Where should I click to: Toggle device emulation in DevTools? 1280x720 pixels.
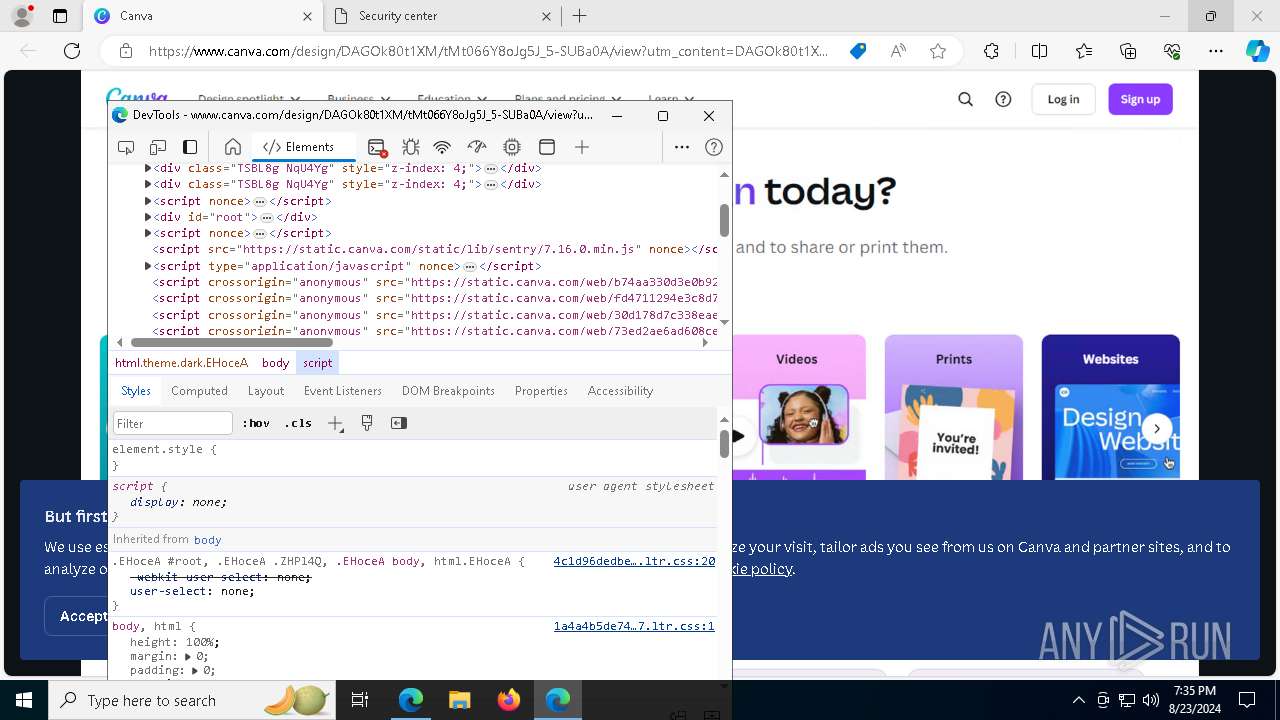click(158, 147)
